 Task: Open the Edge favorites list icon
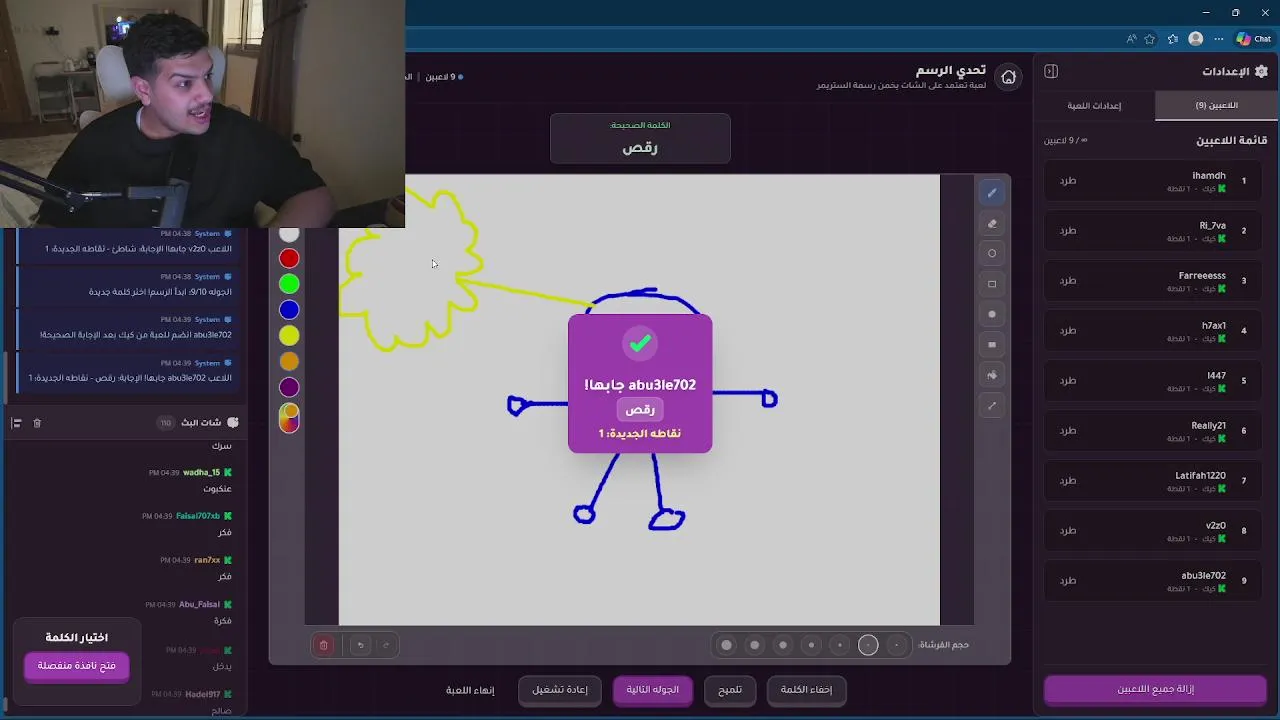click(1173, 39)
